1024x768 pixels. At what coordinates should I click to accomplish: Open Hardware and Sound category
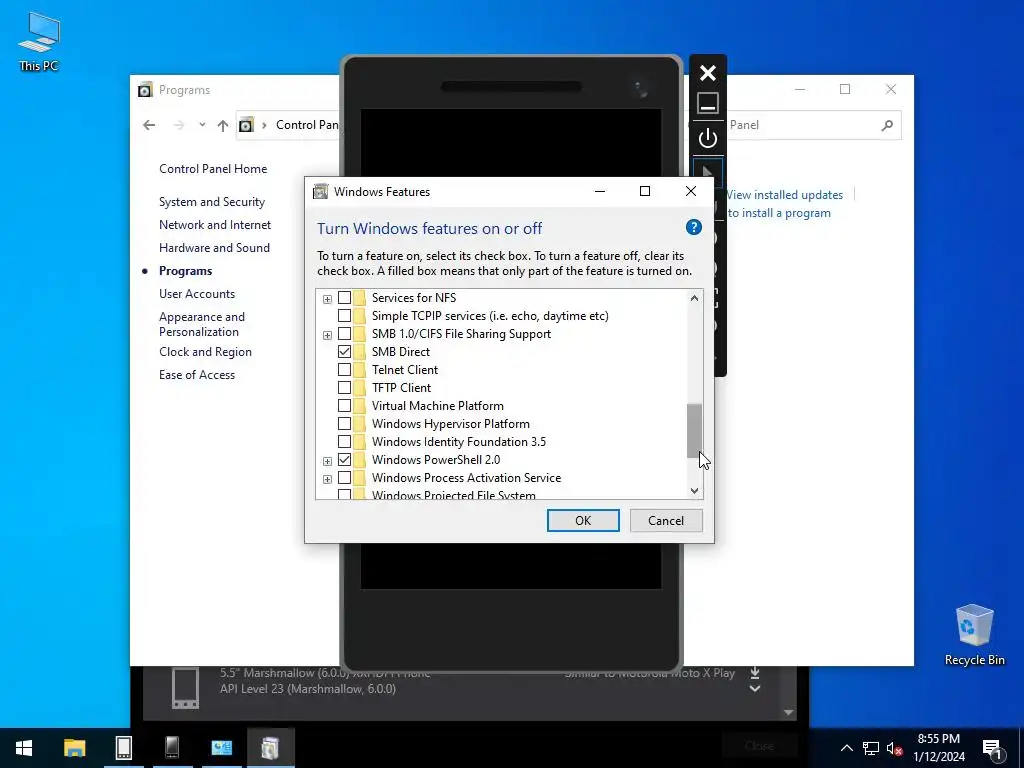pyautogui.click(x=214, y=248)
